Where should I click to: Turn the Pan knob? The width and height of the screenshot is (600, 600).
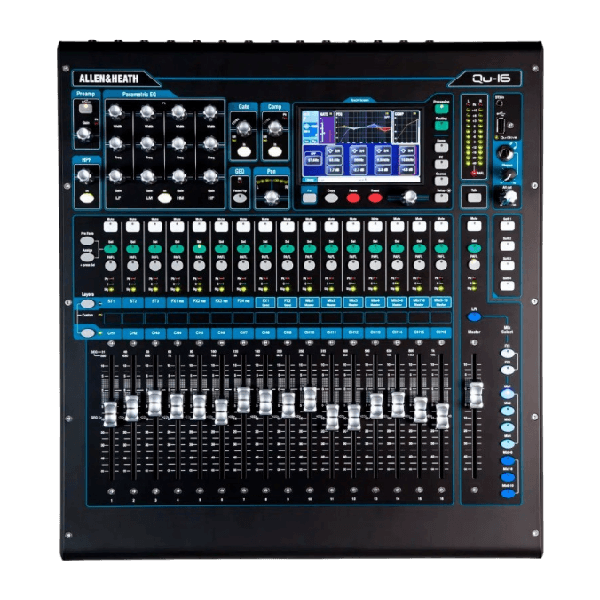pyautogui.click(x=271, y=197)
